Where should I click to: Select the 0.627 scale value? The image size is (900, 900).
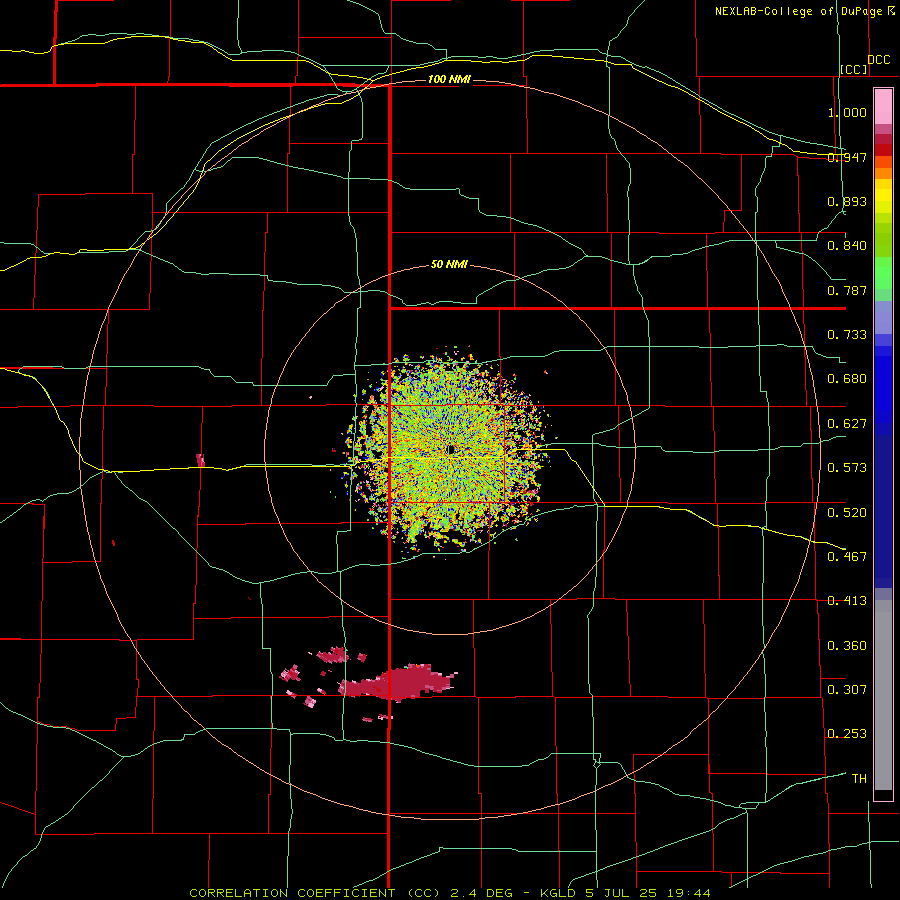pyautogui.click(x=847, y=424)
